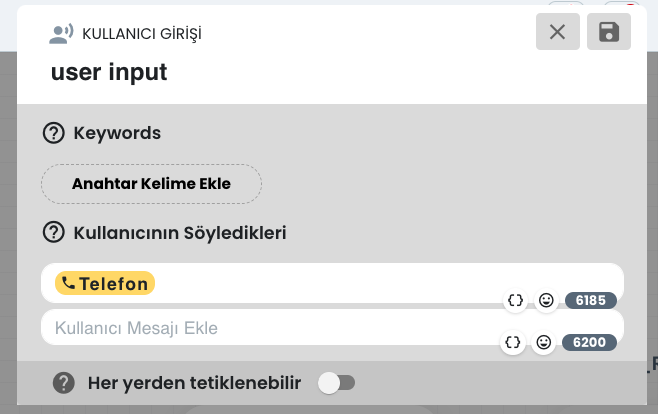Click the Kullanıcı Girişi speaking-person icon
The image size is (658, 414).
[61, 34]
